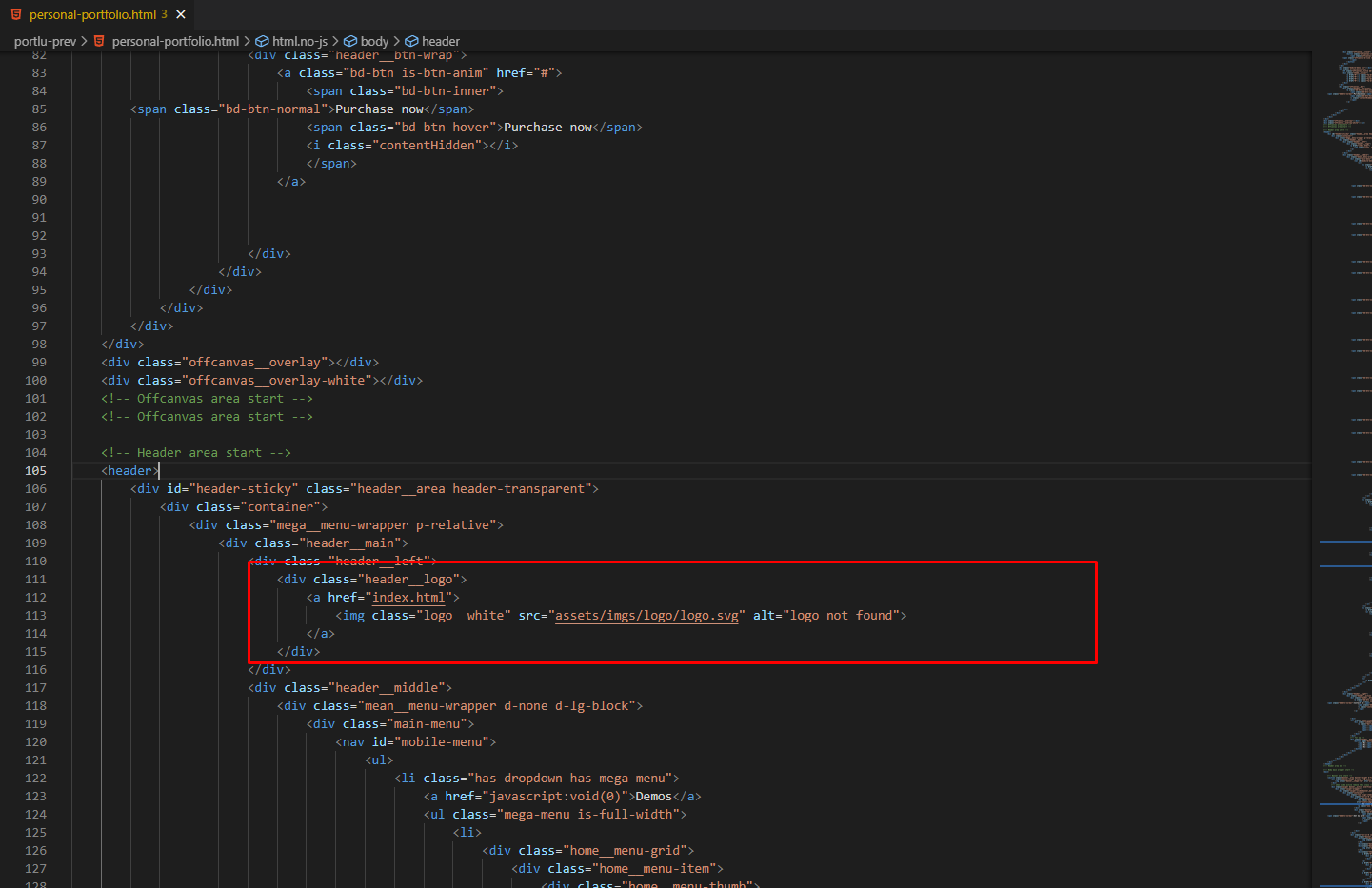
Task: Click the "header__area header-transparent" class value
Action: point(471,489)
